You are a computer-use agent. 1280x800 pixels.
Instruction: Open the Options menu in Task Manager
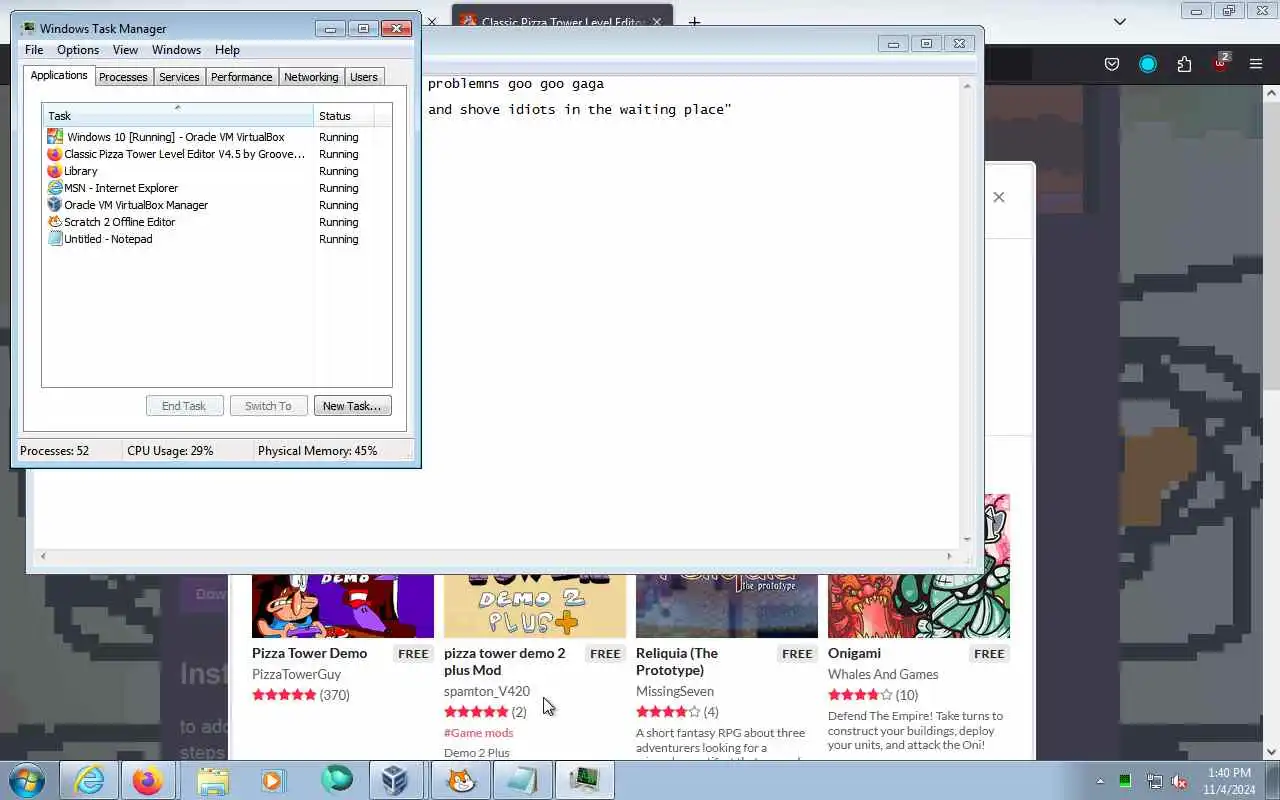78,50
